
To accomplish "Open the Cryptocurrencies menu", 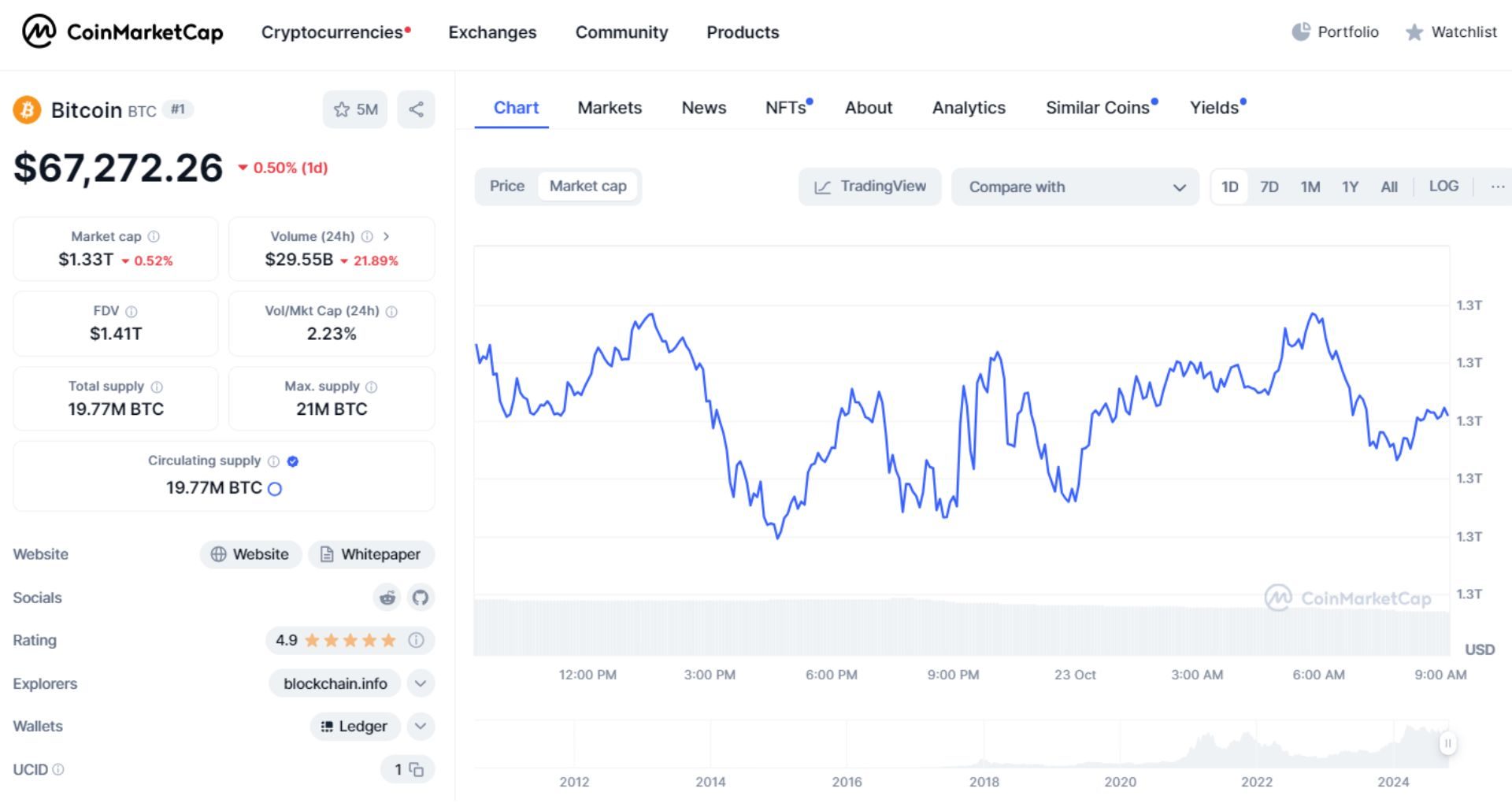I will click(x=331, y=32).
